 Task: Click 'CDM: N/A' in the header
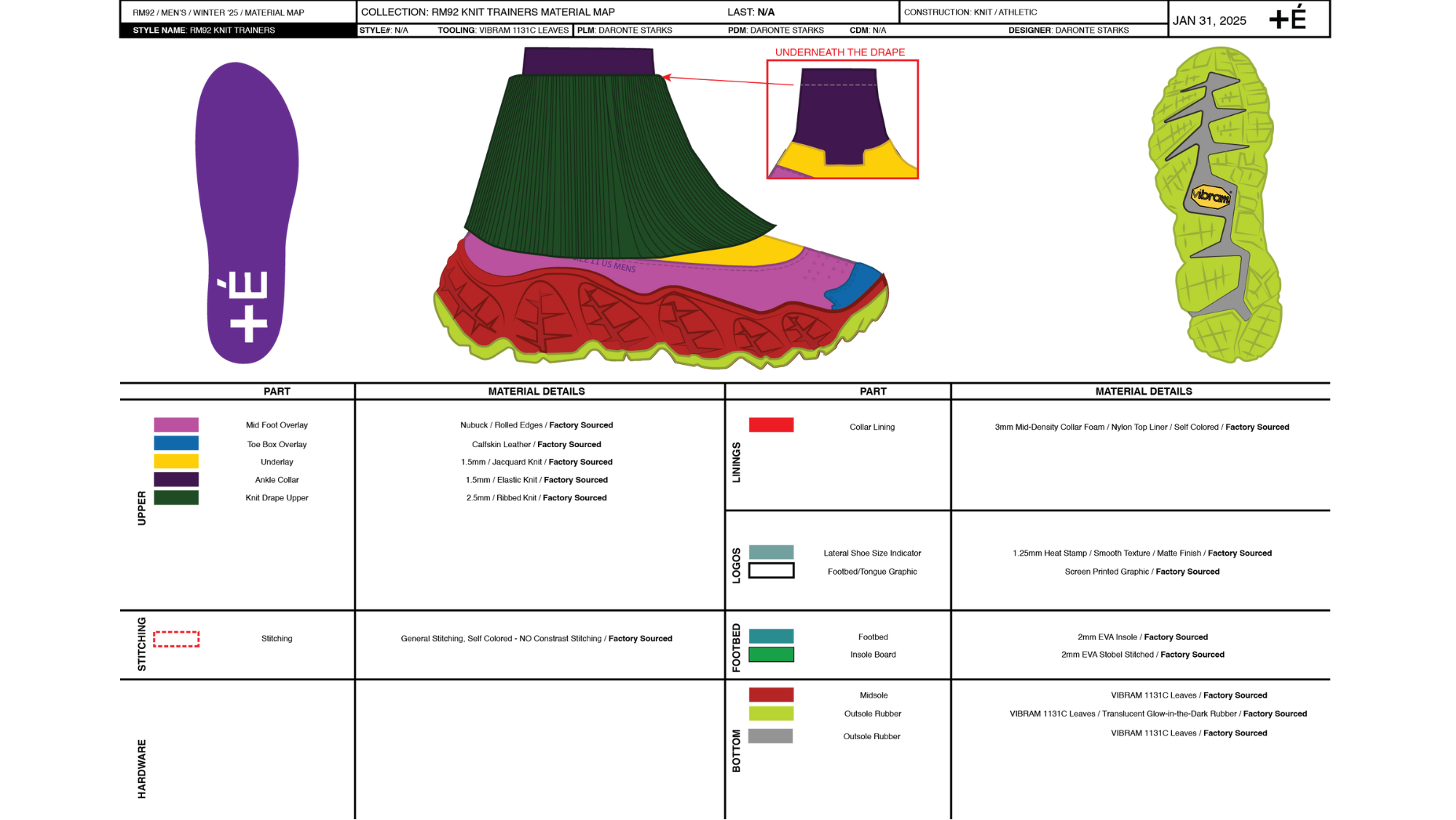click(x=868, y=31)
